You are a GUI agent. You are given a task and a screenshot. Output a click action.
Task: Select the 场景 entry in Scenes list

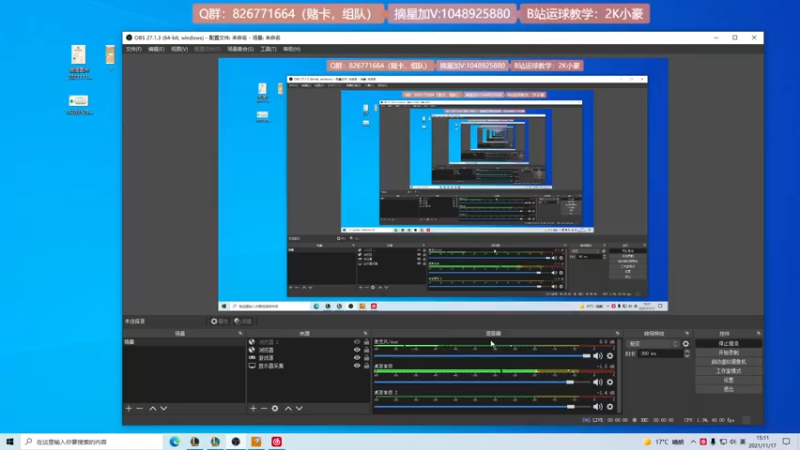coord(184,342)
